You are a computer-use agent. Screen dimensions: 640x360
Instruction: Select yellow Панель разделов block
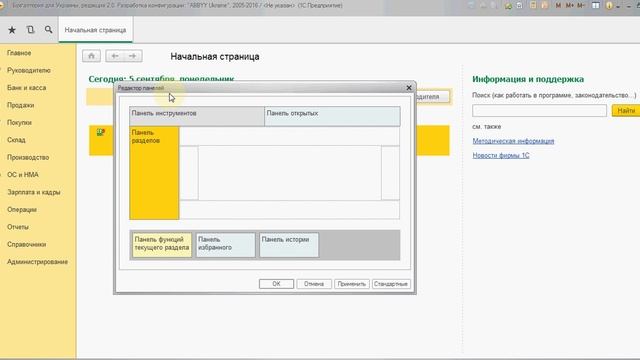154,173
